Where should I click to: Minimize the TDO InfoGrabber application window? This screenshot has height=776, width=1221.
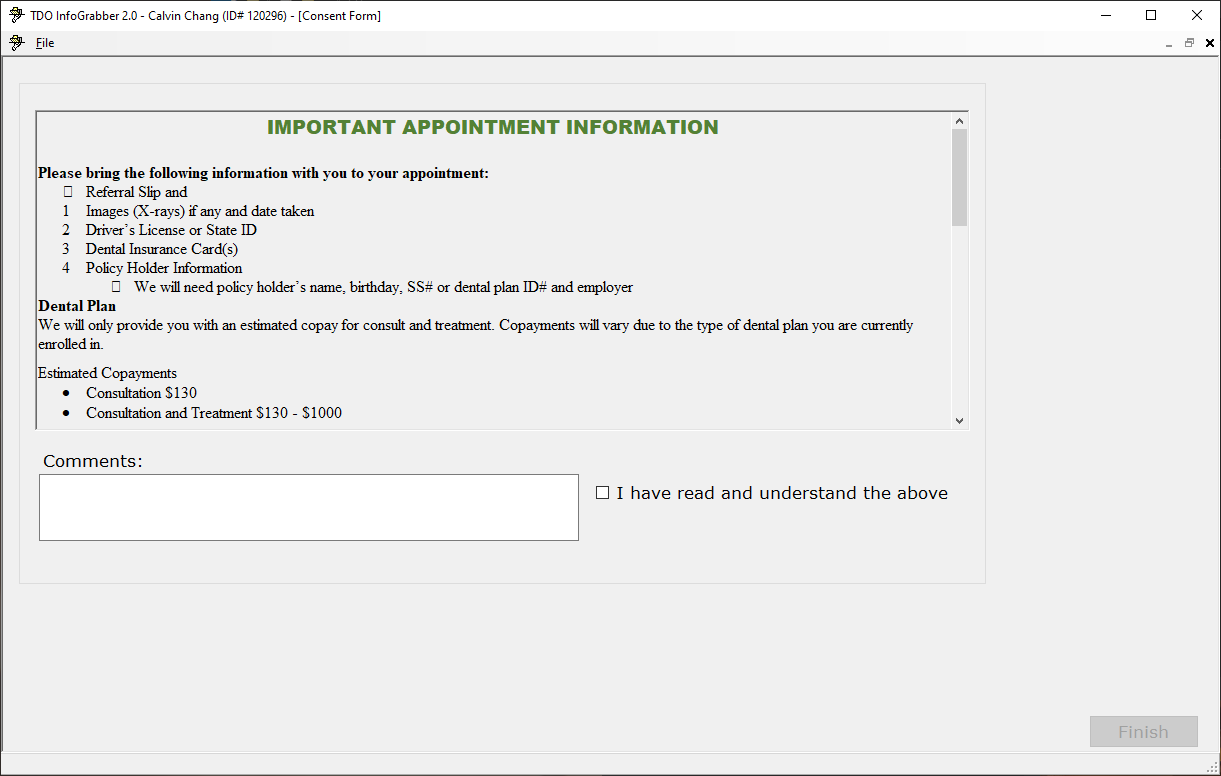[x=1106, y=15]
